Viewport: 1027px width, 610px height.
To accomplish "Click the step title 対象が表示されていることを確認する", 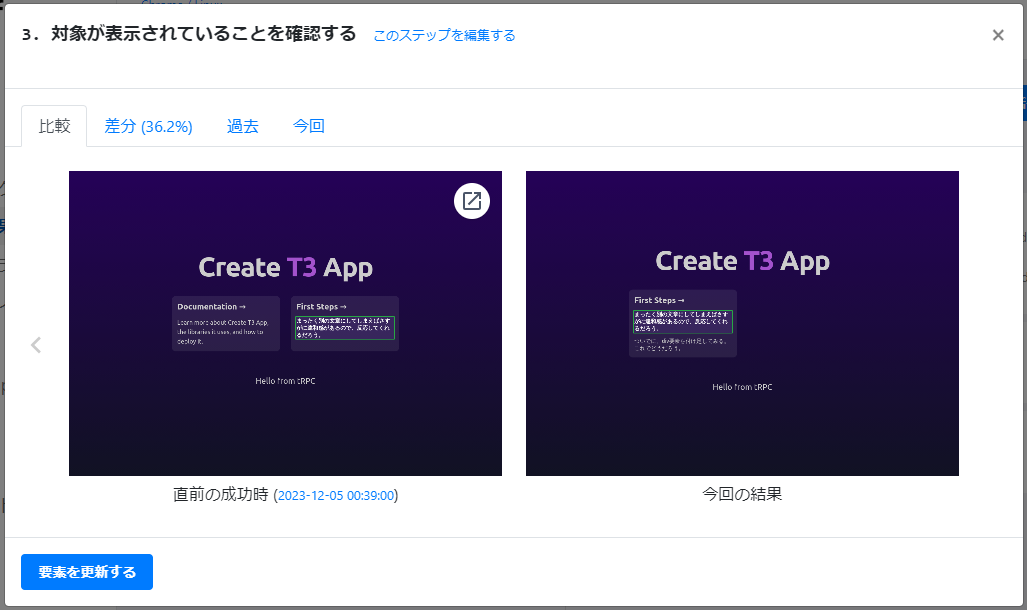I will pos(204,34).
